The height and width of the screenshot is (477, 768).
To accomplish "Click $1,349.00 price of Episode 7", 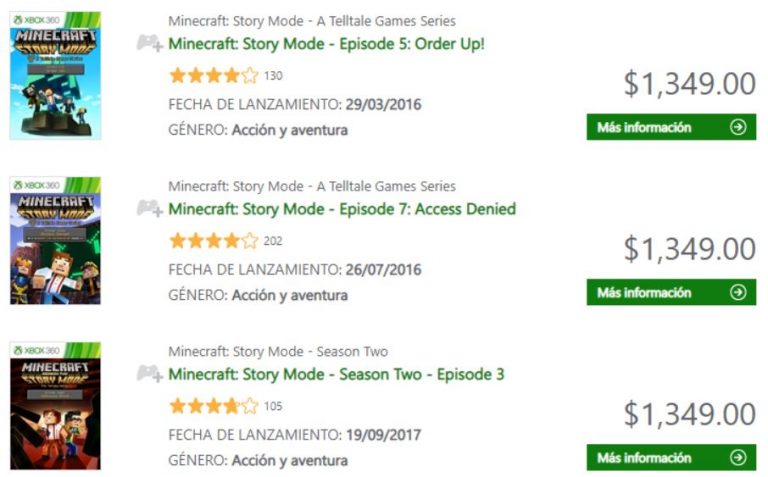I will coord(689,249).
